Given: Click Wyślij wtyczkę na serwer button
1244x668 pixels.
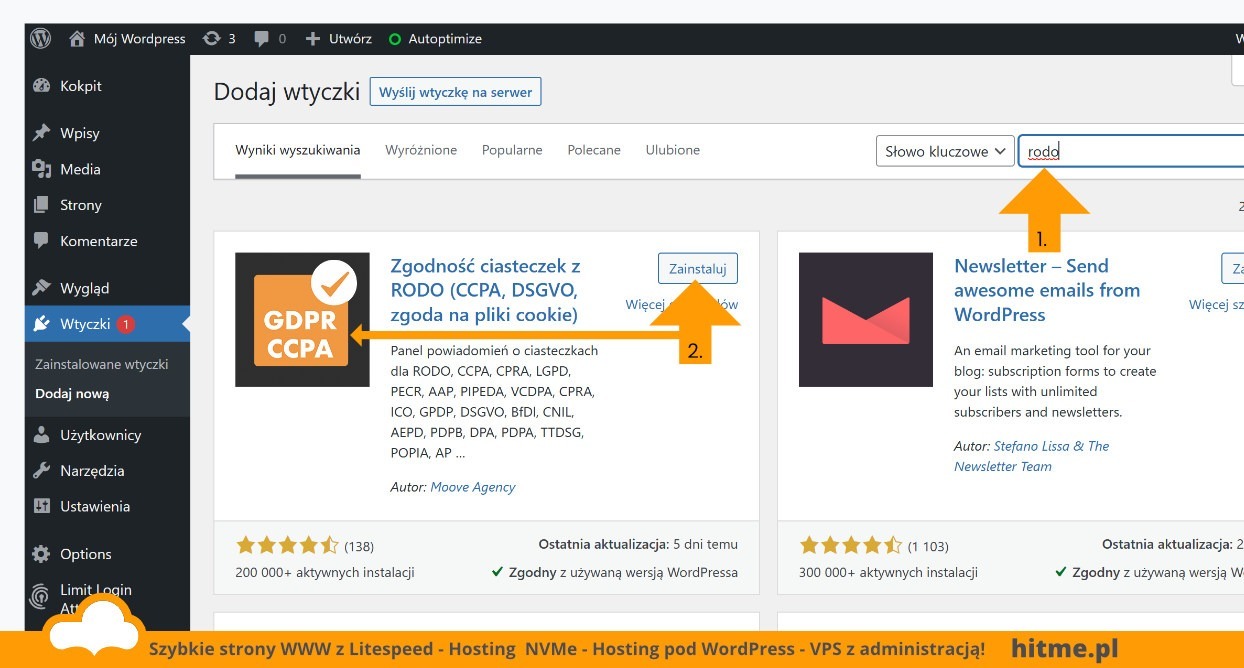Looking at the screenshot, I should coord(455,92).
